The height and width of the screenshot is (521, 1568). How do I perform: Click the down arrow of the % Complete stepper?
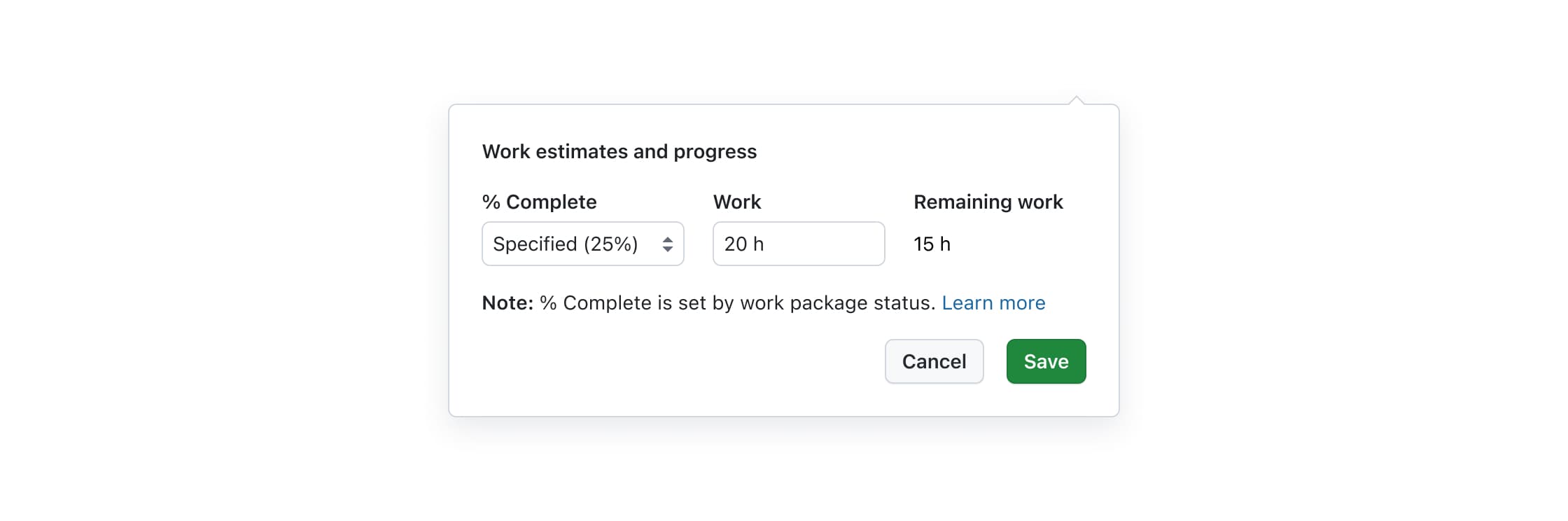point(668,249)
